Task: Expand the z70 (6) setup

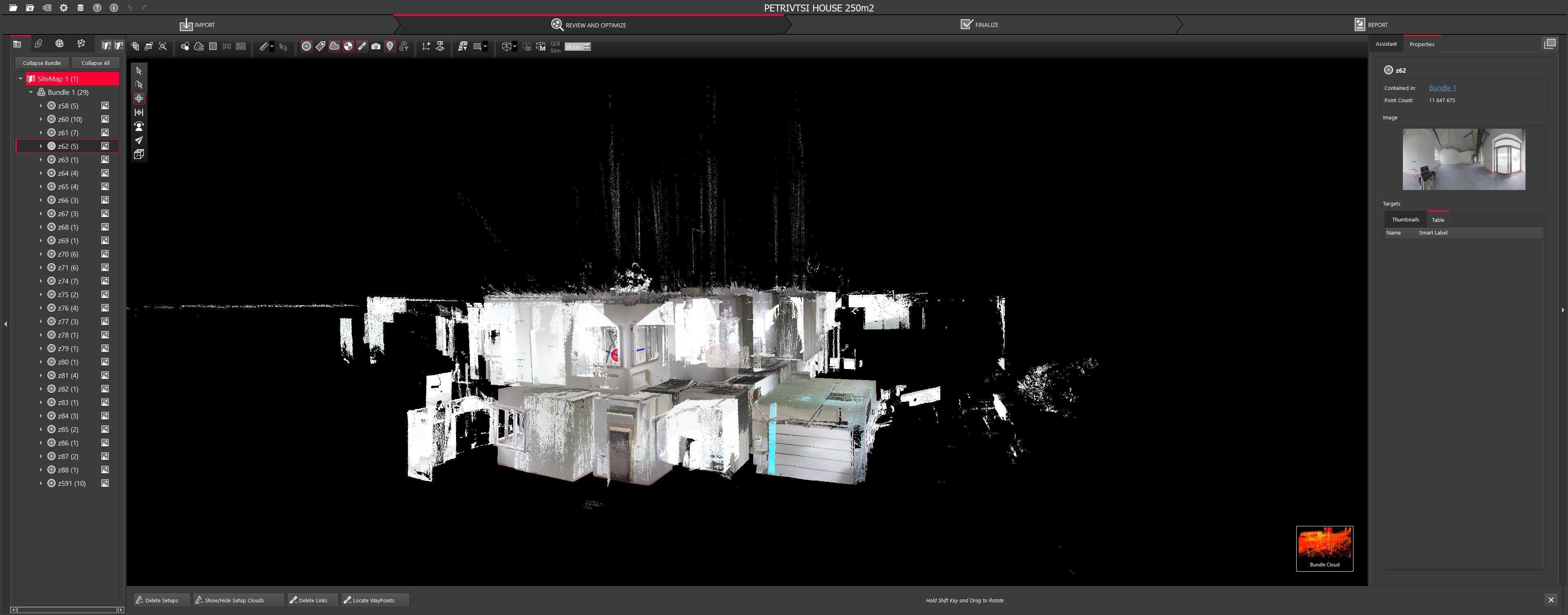Action: [41, 254]
